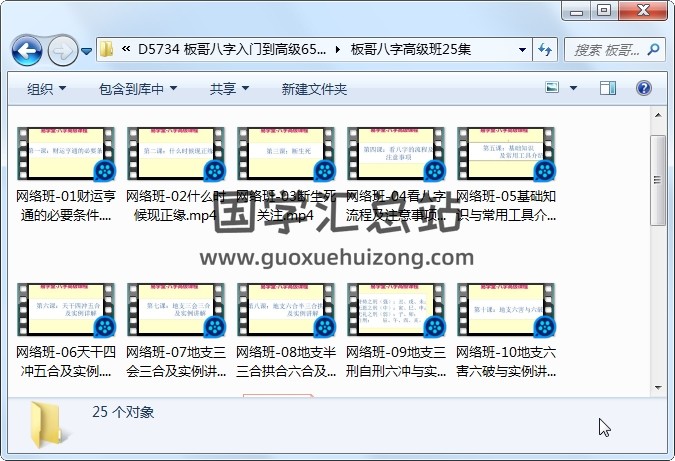Select video thumbnail 网络班-02什么时候现正缘
Image resolution: width=675 pixels, height=461 pixels.
(x=176, y=154)
